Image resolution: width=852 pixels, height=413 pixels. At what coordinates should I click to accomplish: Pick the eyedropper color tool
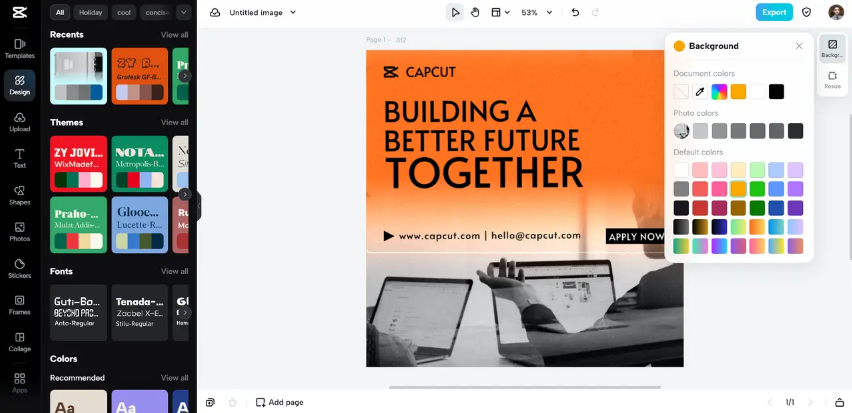point(700,92)
